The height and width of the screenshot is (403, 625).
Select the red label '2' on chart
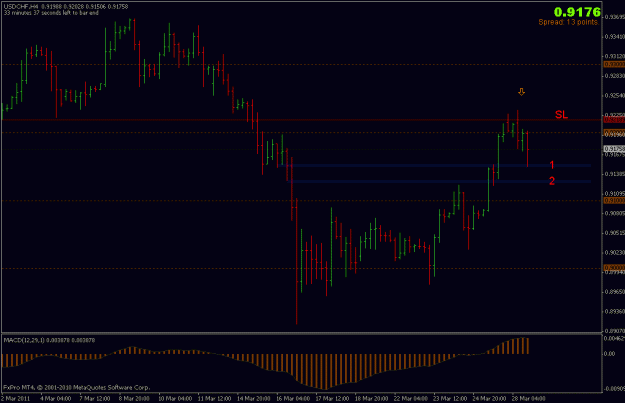tap(552, 181)
